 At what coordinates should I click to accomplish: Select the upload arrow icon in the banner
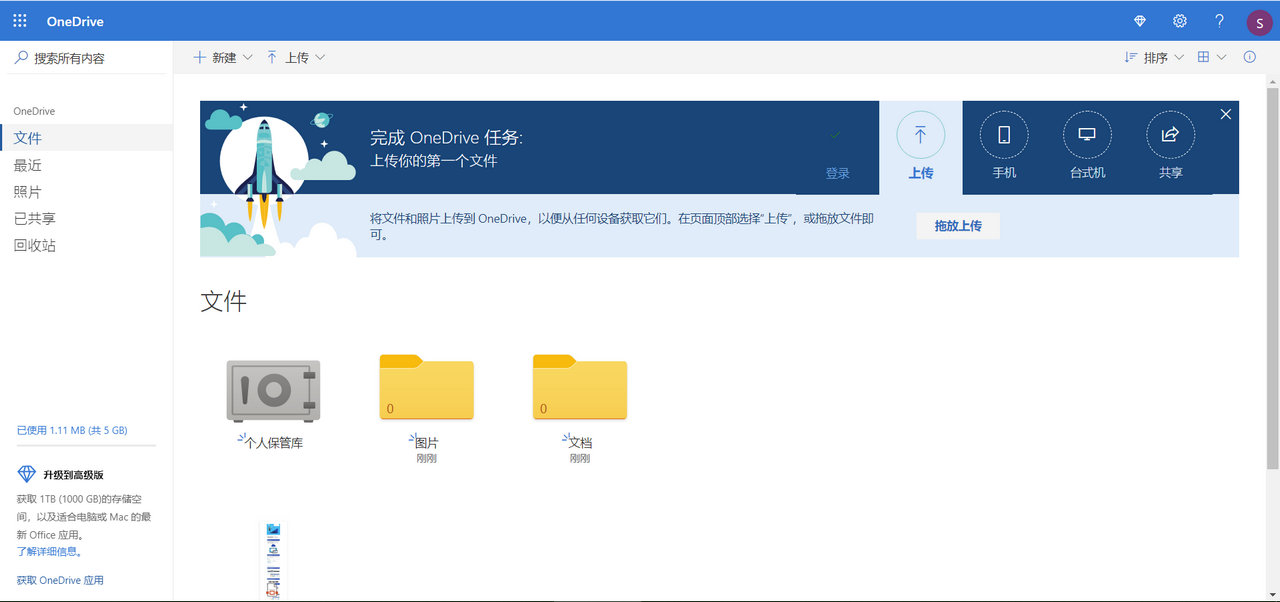pyautogui.click(x=920, y=134)
